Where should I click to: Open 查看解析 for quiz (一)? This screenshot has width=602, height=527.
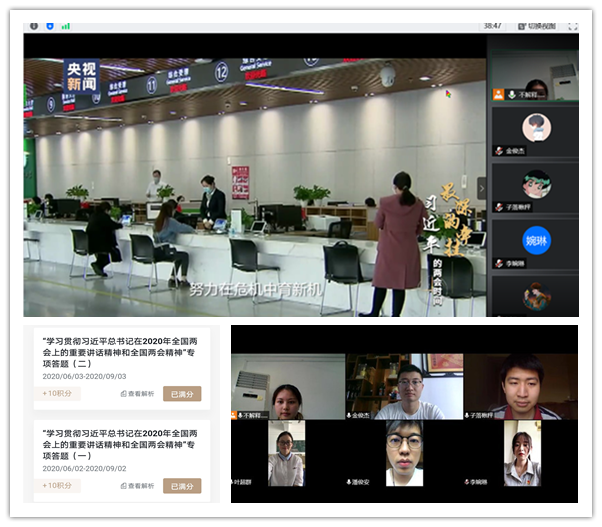(x=137, y=486)
